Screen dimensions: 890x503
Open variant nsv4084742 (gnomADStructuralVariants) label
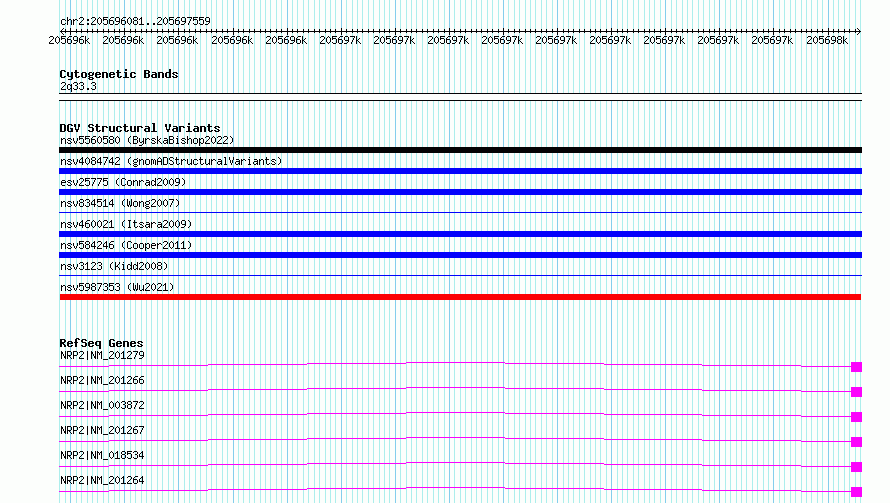171,161
